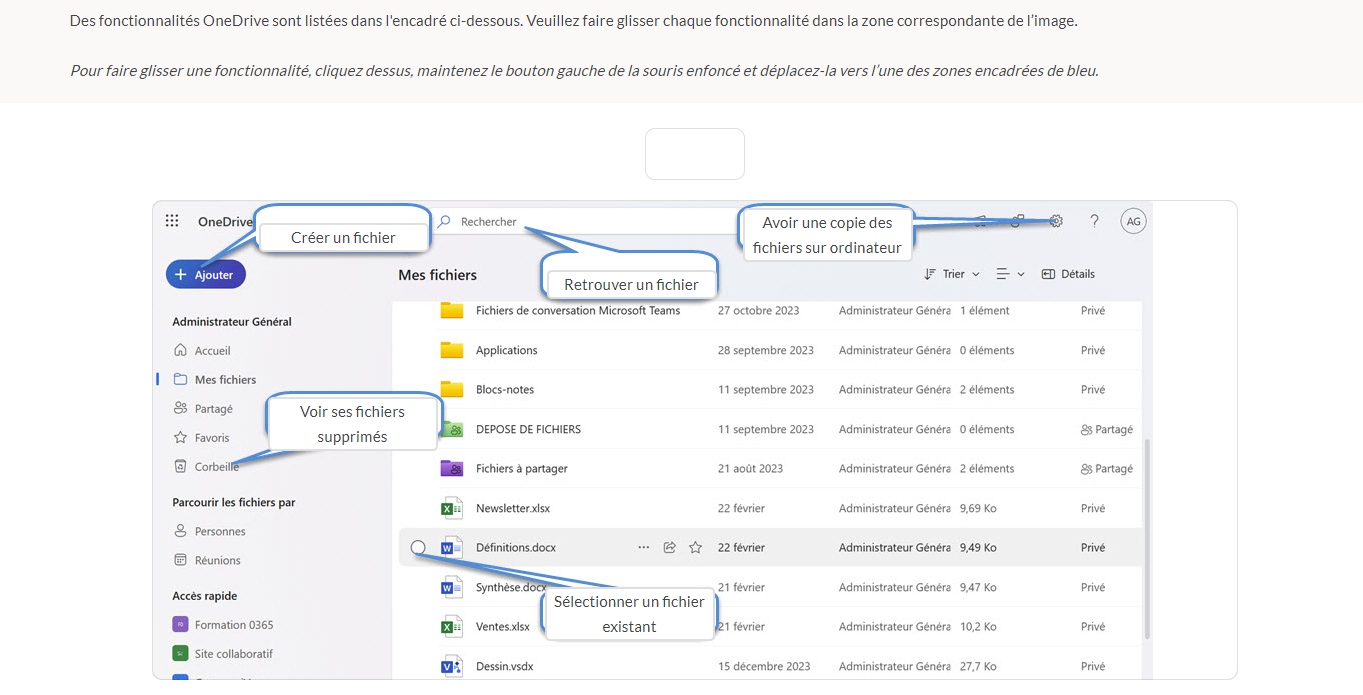Click the Excel icon of Newsletter.xlsx
Viewport: 1363px width, 695px height.
[452, 508]
